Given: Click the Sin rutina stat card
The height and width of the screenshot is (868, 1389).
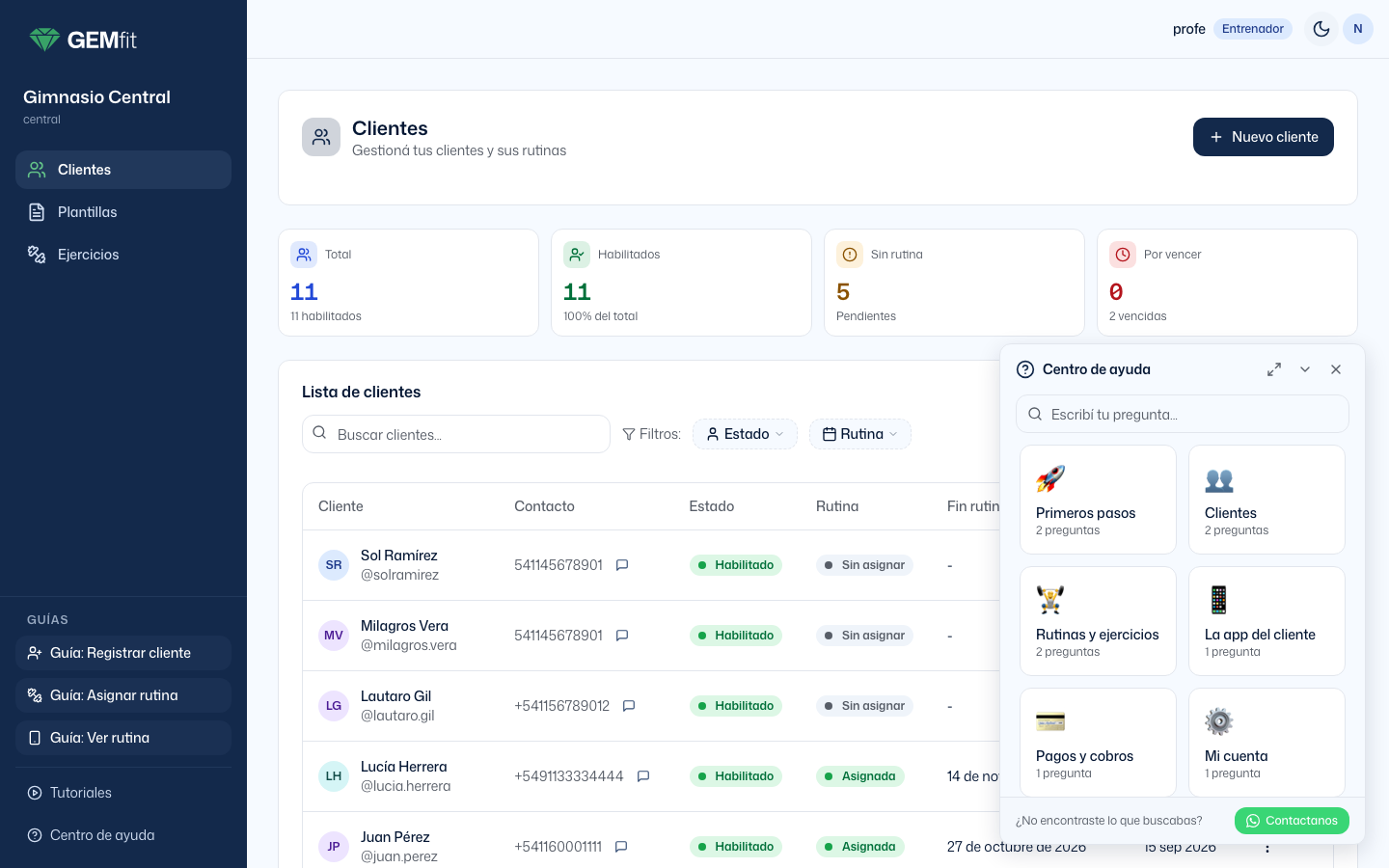Looking at the screenshot, I should (x=954, y=283).
